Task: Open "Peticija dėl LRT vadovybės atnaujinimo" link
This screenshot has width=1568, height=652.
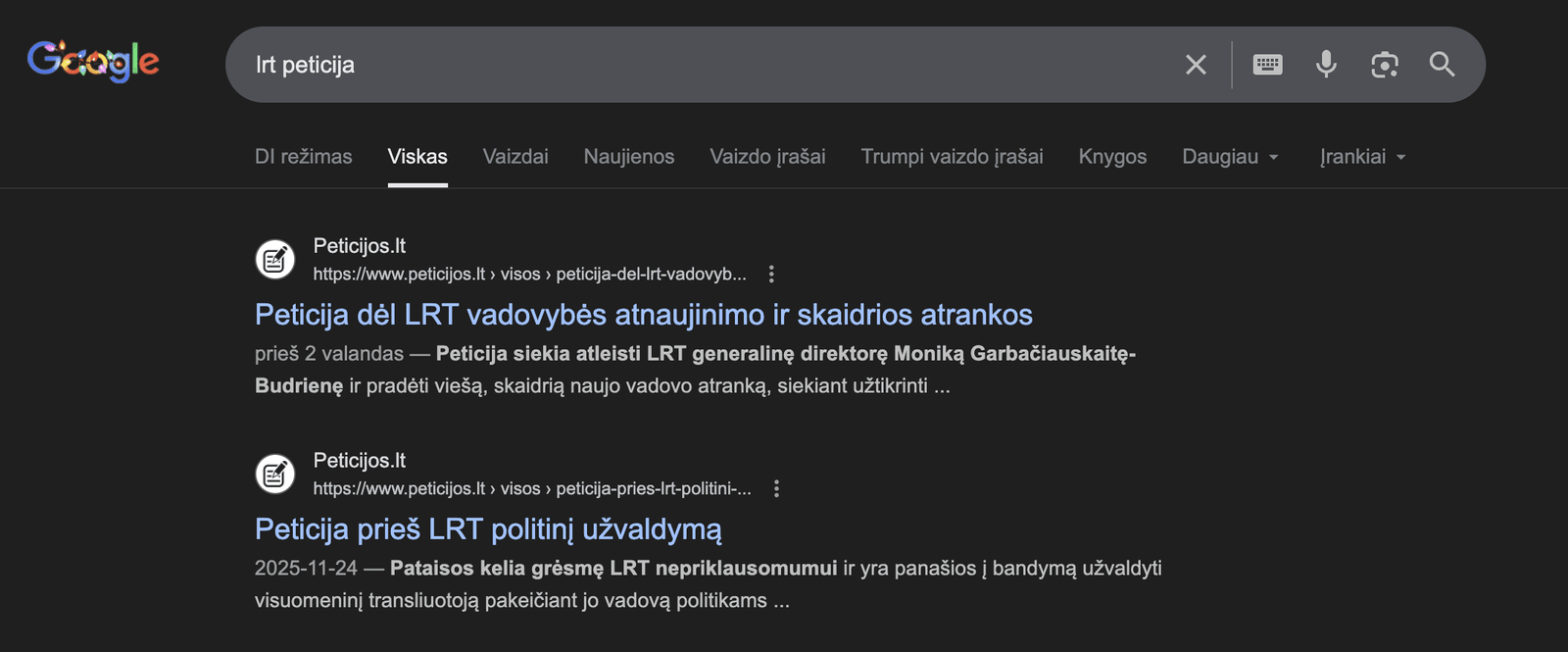Action: click(643, 315)
